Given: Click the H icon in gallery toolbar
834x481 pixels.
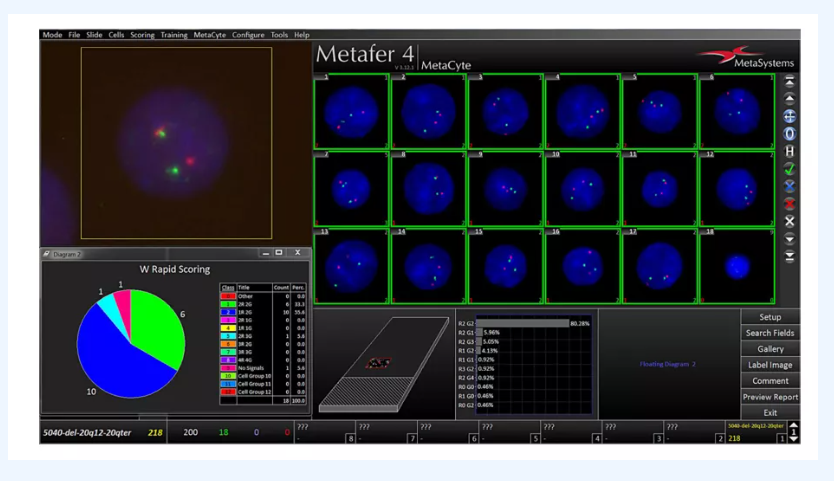Looking at the screenshot, I should point(789,152).
